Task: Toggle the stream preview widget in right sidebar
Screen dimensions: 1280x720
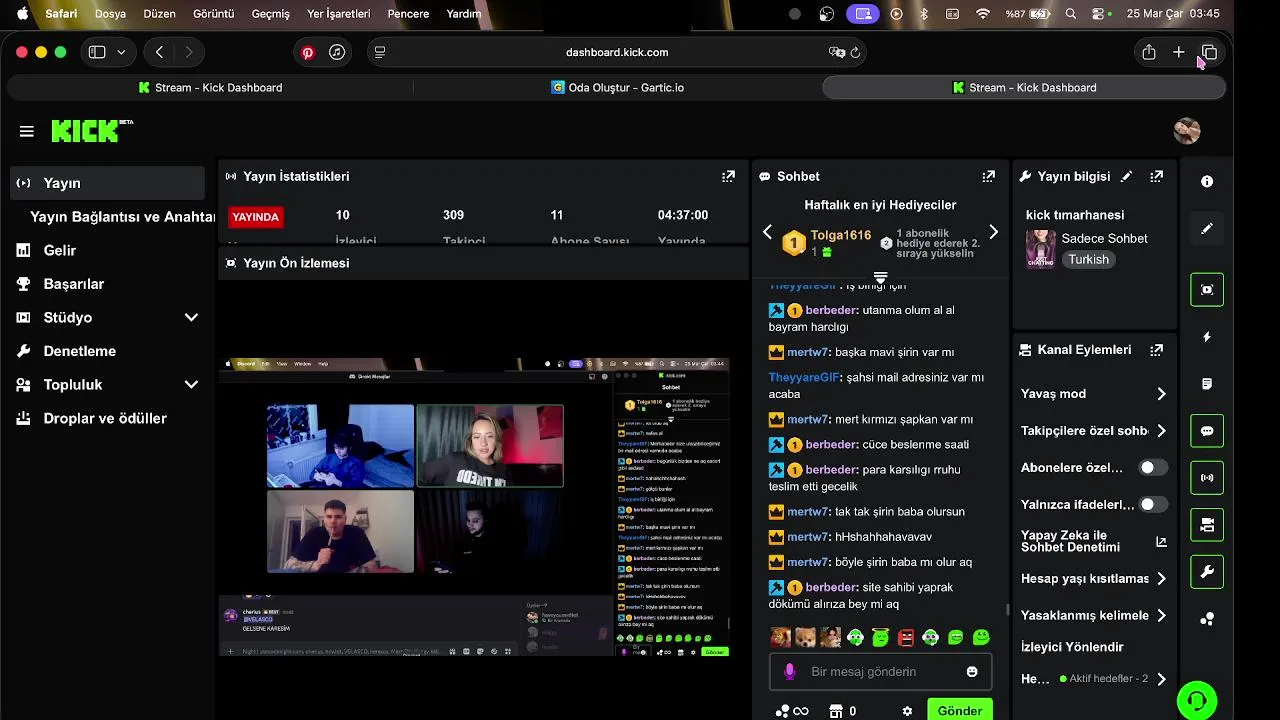Action: (1207, 290)
